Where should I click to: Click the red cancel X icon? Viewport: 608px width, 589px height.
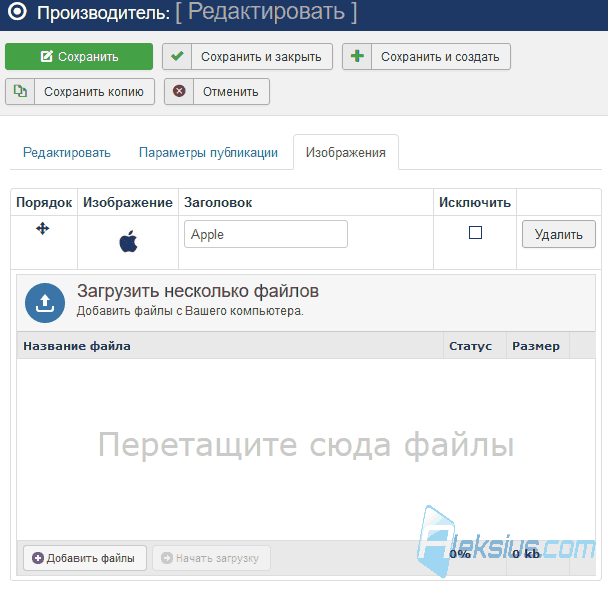click(x=179, y=92)
